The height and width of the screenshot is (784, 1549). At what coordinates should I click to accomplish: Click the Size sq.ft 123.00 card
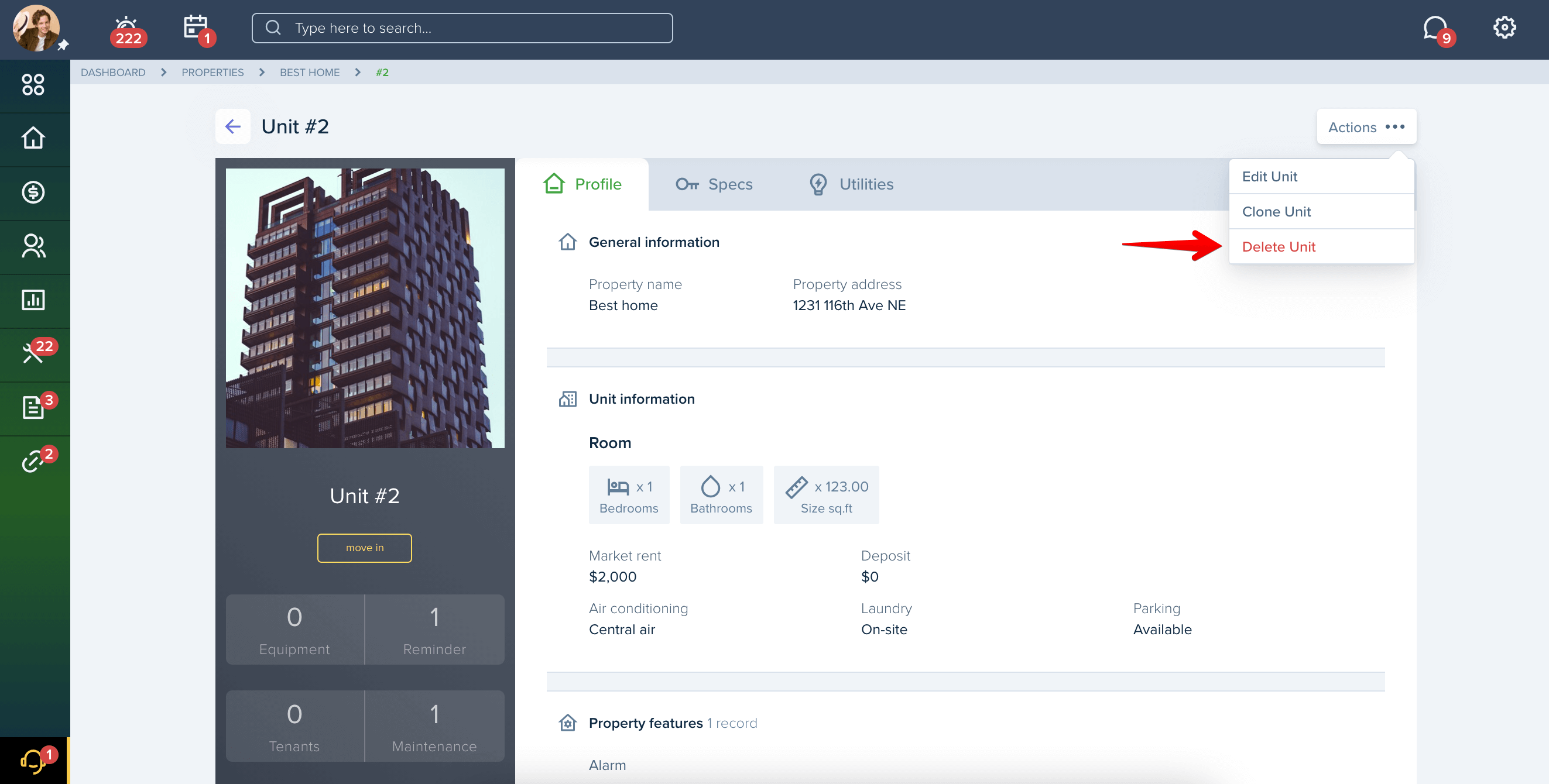click(x=826, y=495)
